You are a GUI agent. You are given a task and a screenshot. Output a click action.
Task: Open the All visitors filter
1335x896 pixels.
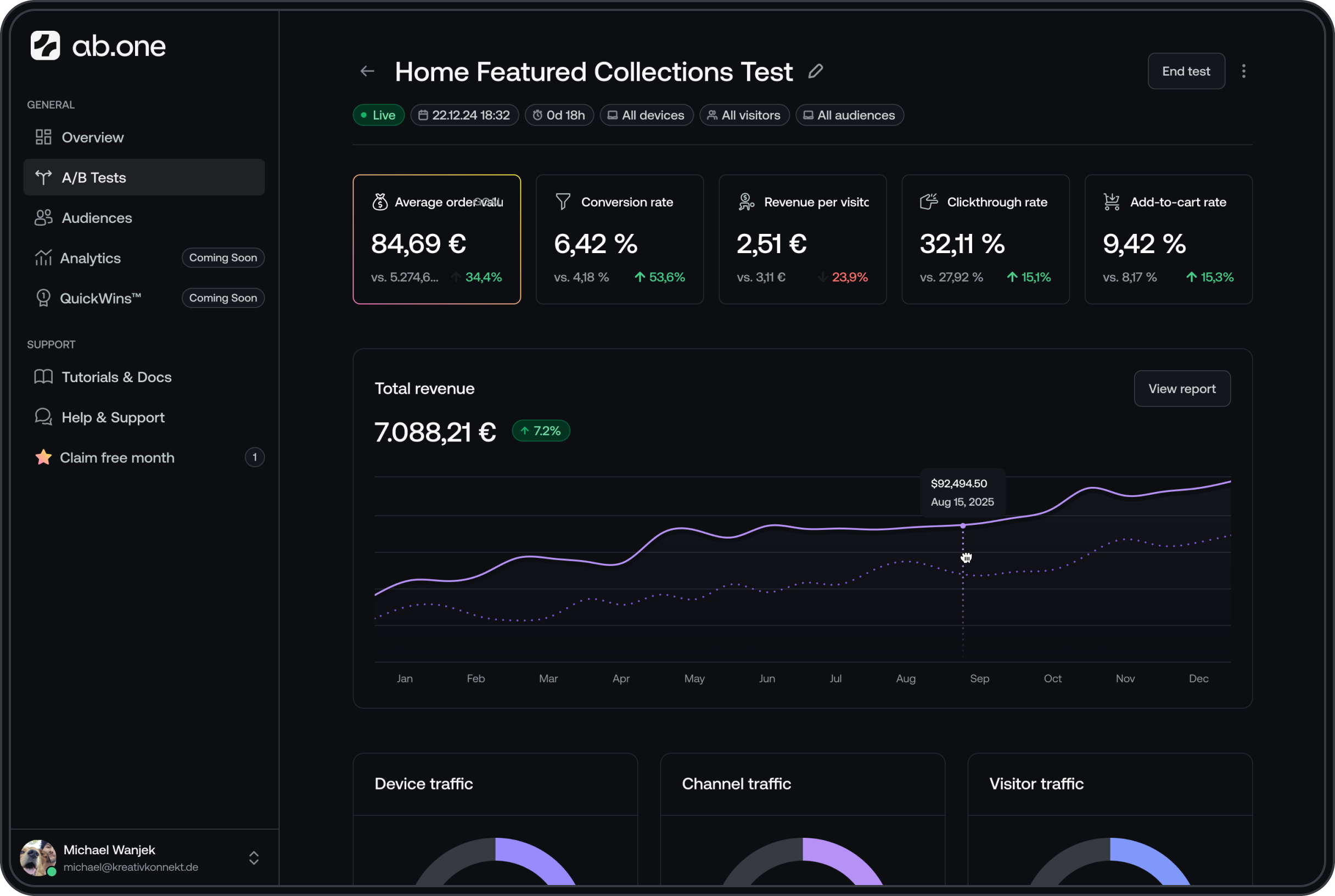pyautogui.click(x=744, y=115)
